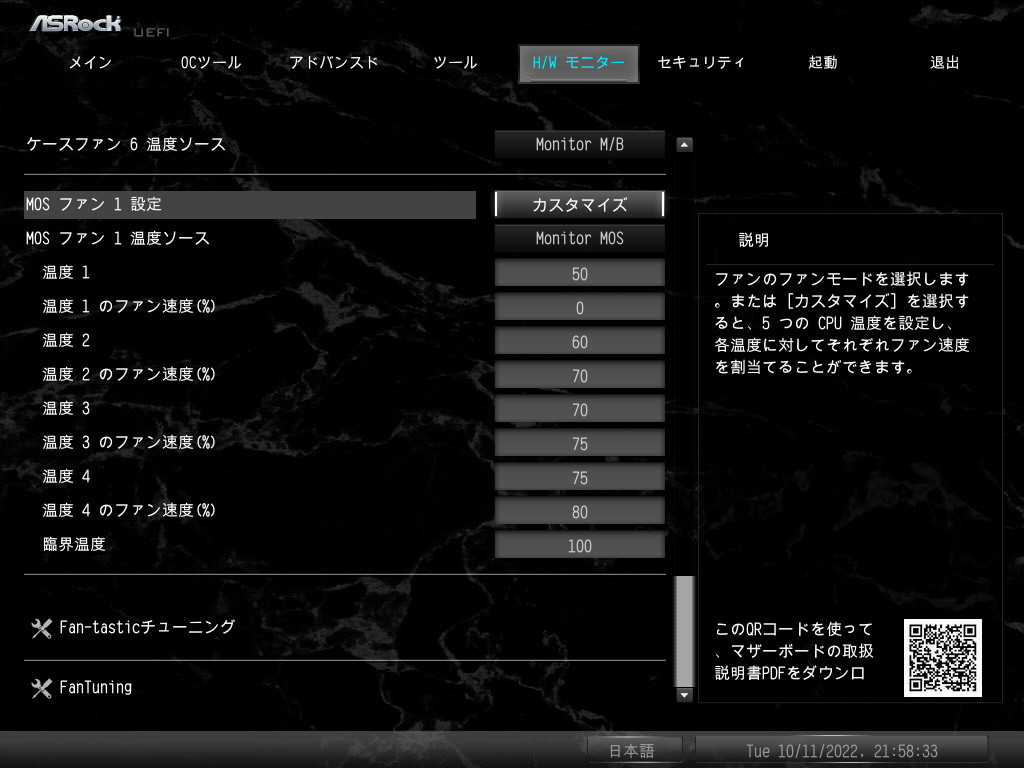Select the 温度 4 のファン速度(%) label
The image size is (1024, 768).
[x=129, y=510]
